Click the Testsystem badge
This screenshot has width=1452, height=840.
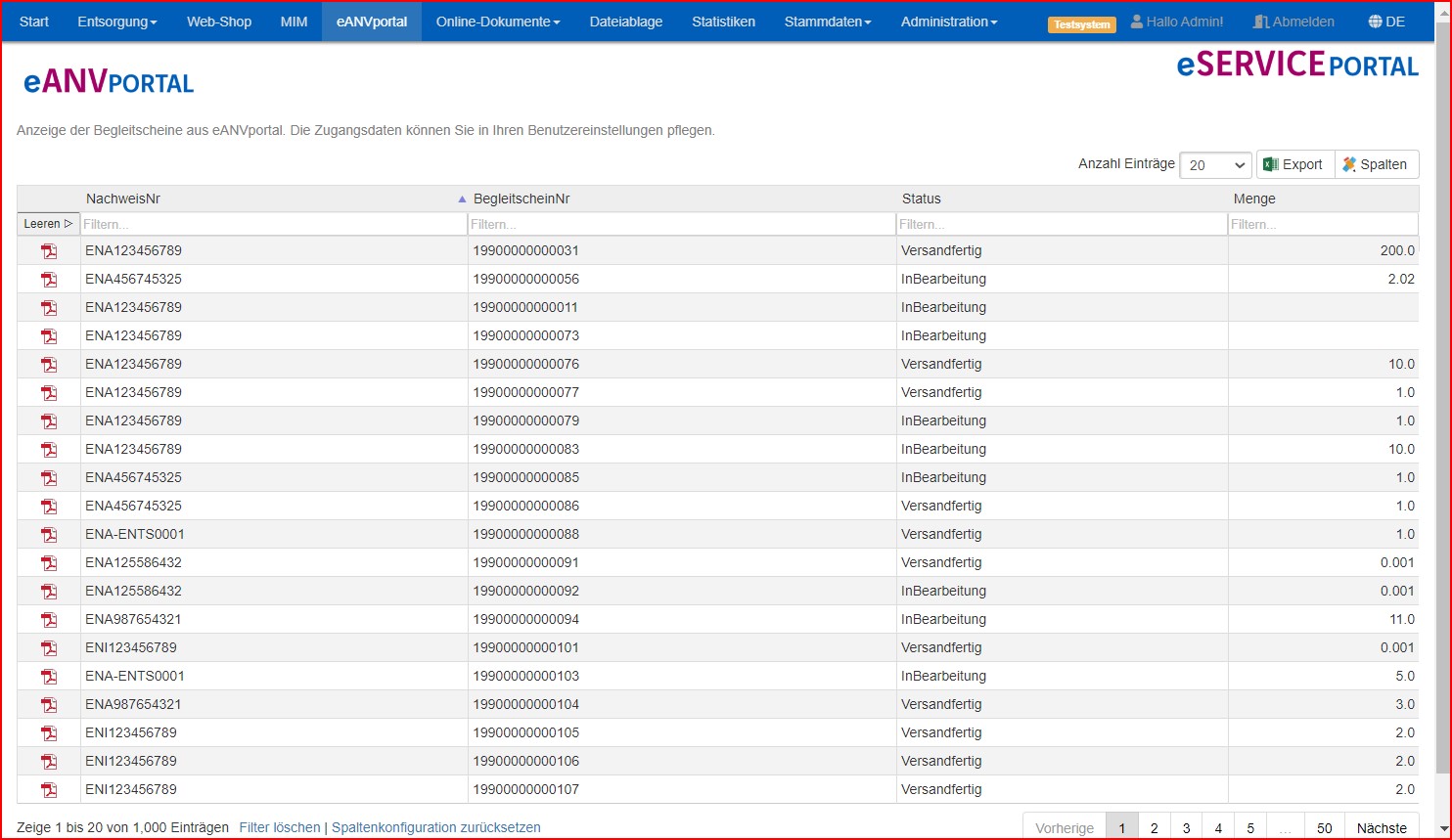click(x=1081, y=24)
